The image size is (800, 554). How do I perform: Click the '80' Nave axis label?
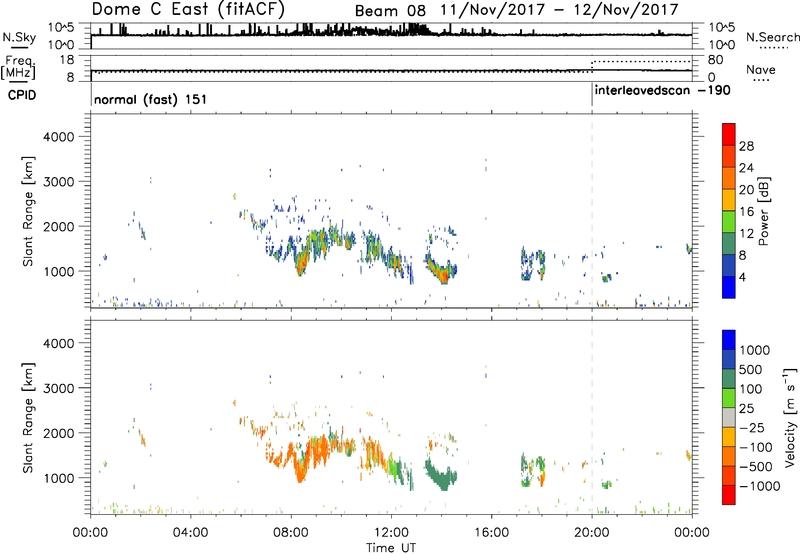point(715,60)
